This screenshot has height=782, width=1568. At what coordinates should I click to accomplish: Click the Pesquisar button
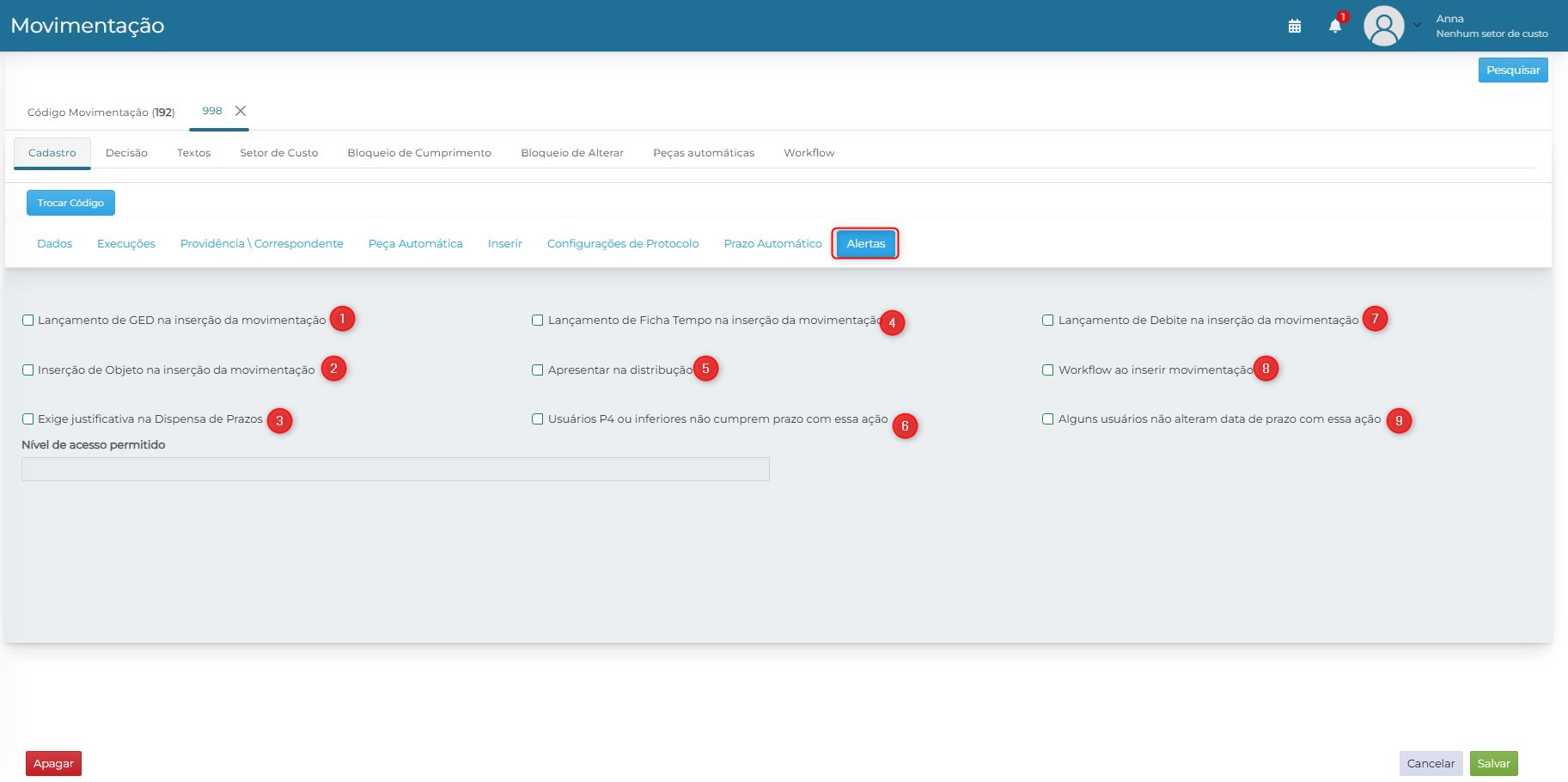[1513, 70]
